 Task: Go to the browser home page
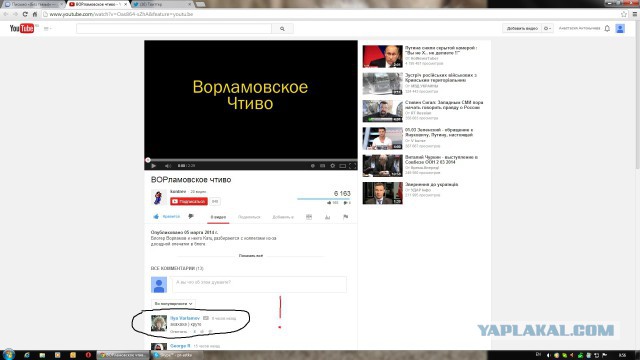click(35, 14)
